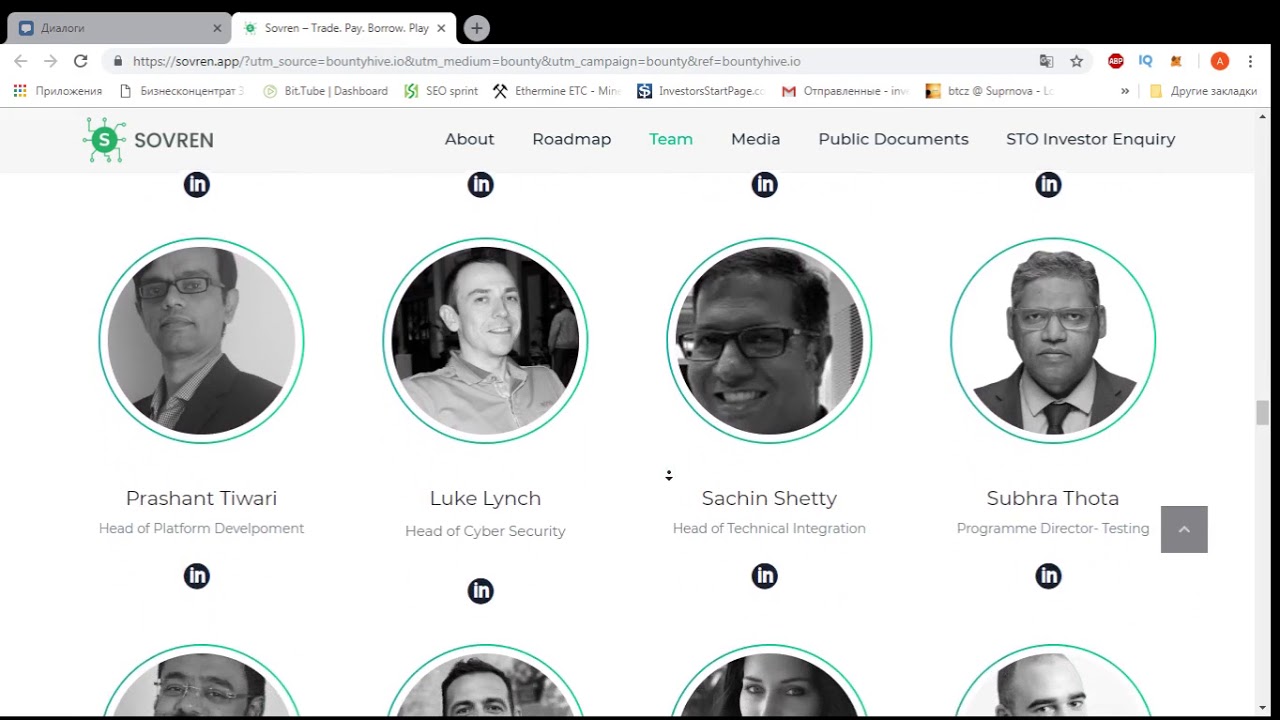Click Sachin Shetty's photo
The width and height of the screenshot is (1280, 720).
[x=769, y=341]
